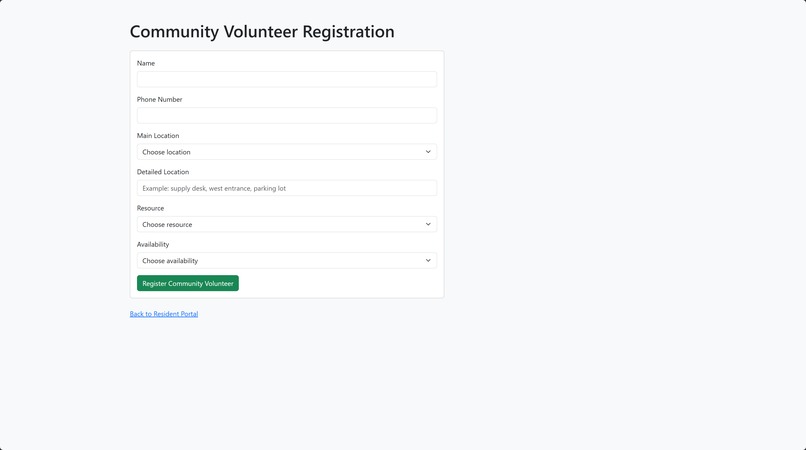Select the 'Choose availability' placeholder text
Viewport: 806px width, 450px height.
coord(170,261)
